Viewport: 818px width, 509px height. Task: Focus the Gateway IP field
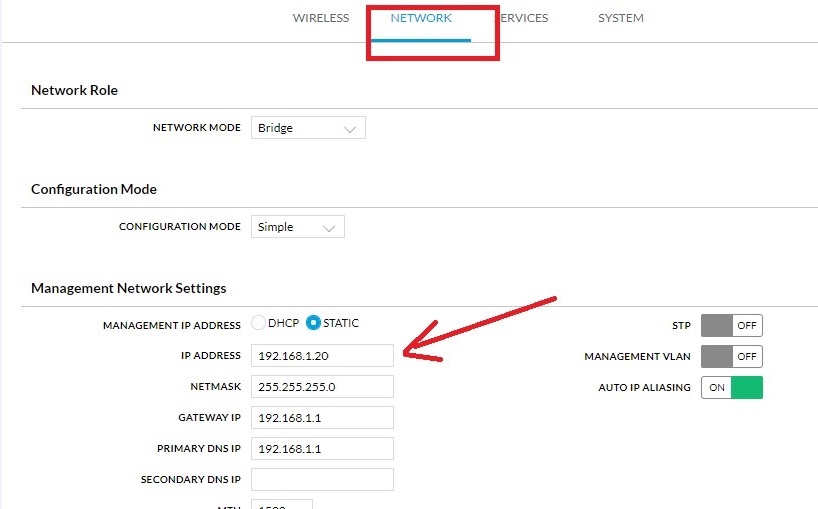click(322, 417)
